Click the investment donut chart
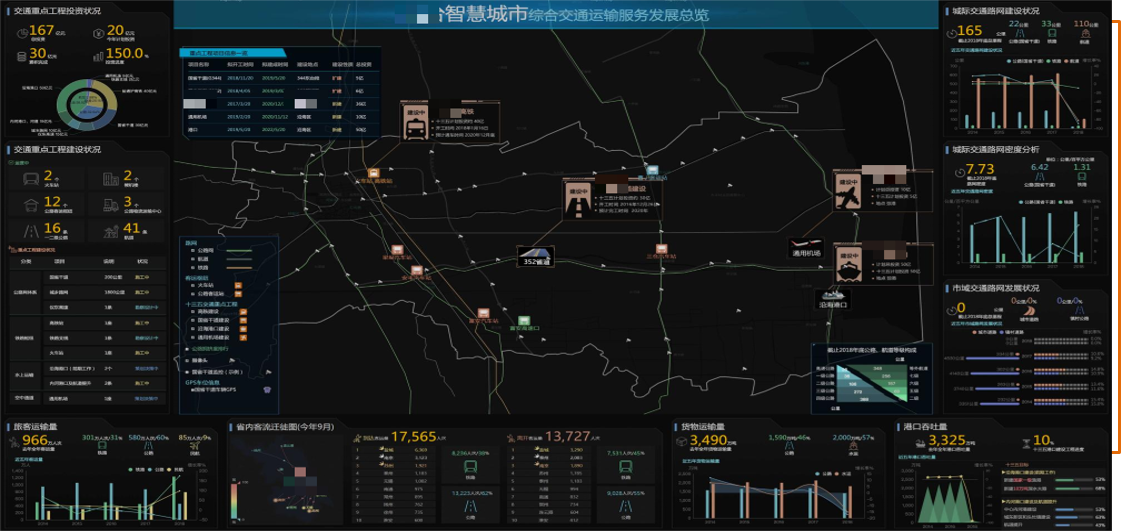The image size is (1121, 531). 86,105
